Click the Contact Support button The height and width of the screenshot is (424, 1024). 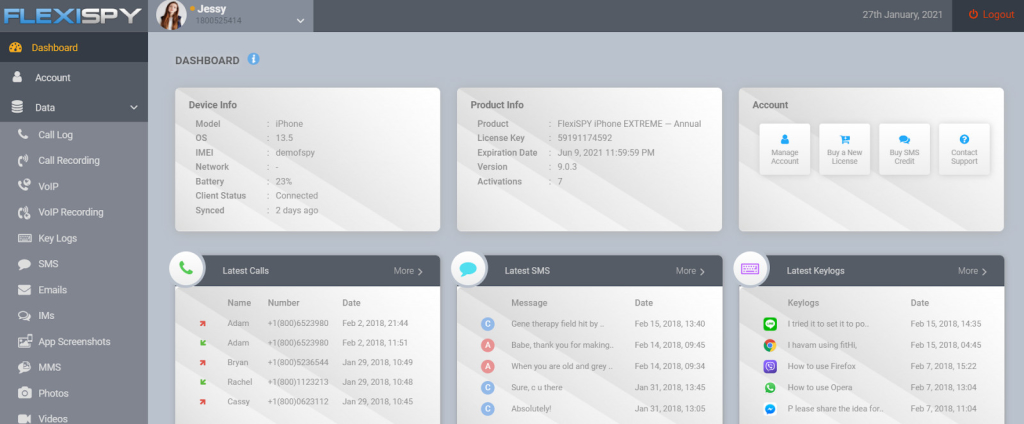click(x=964, y=149)
